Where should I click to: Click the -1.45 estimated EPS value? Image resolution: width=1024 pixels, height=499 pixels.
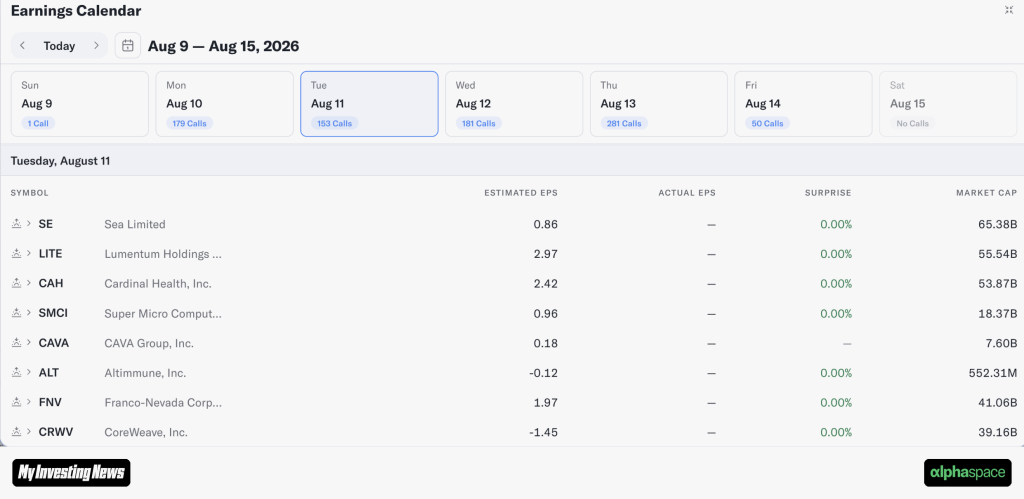pyautogui.click(x=543, y=432)
